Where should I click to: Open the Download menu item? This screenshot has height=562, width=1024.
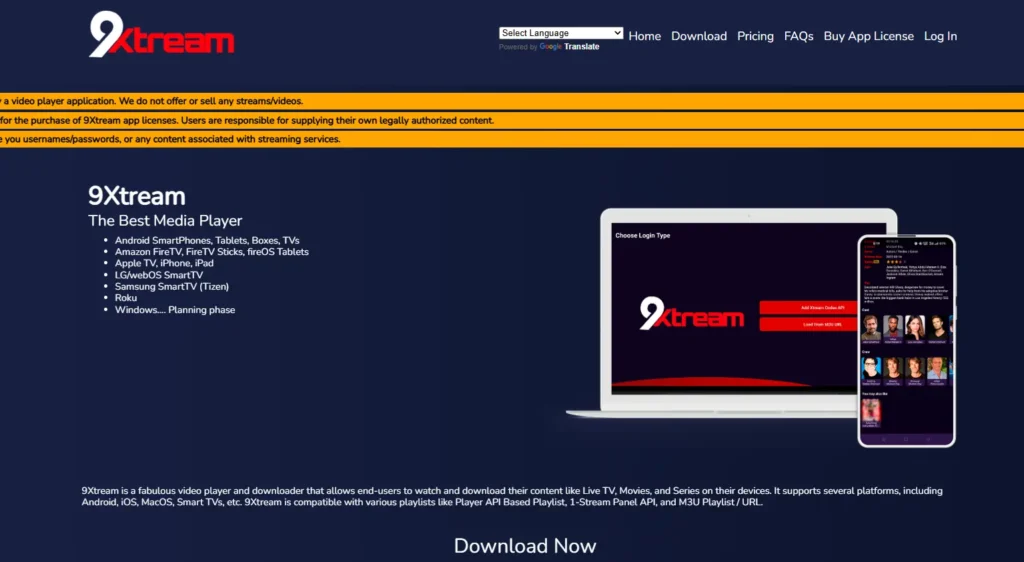tap(699, 36)
